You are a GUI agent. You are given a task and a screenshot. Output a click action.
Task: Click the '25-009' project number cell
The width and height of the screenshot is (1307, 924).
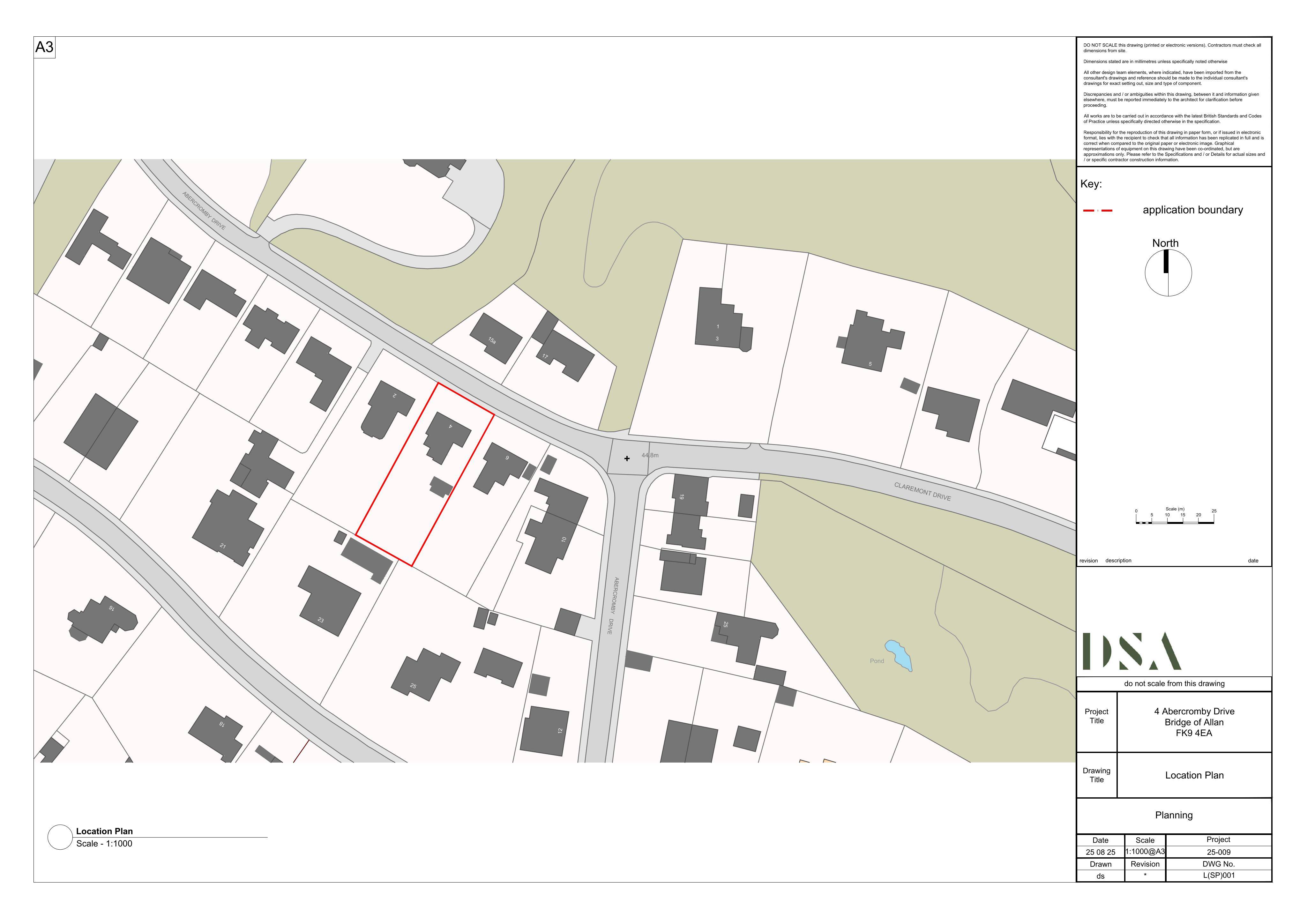point(1219,852)
